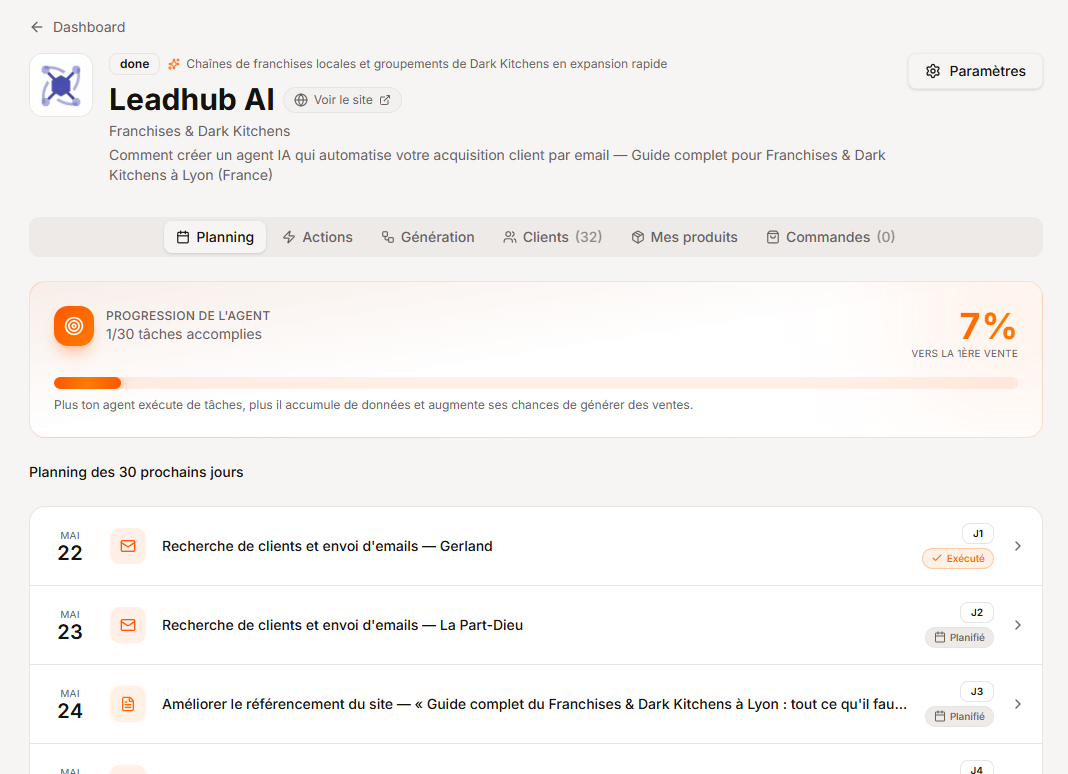Click the J3 day badge
This screenshot has width=1068, height=774.
point(977,692)
